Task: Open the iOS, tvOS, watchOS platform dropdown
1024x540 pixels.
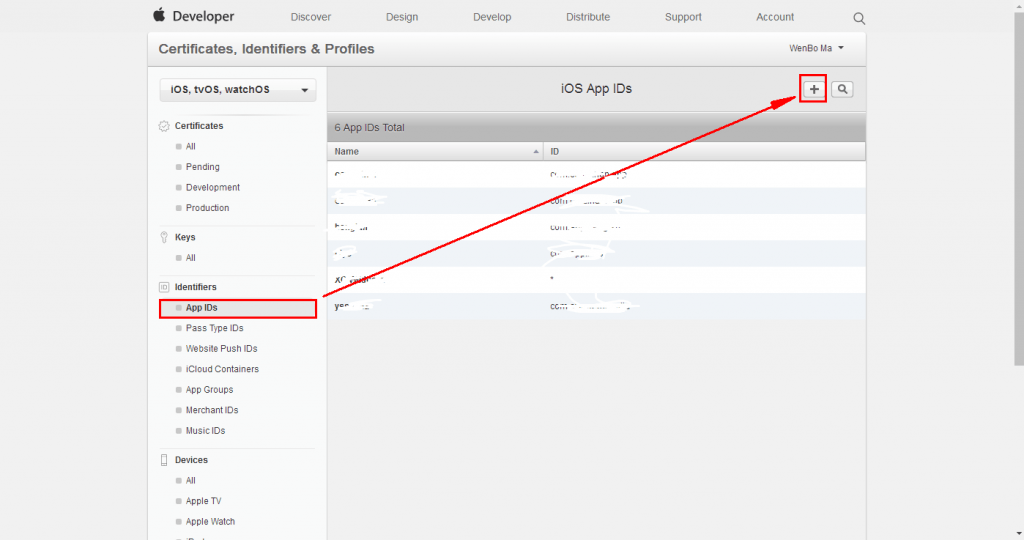Action: [x=238, y=90]
